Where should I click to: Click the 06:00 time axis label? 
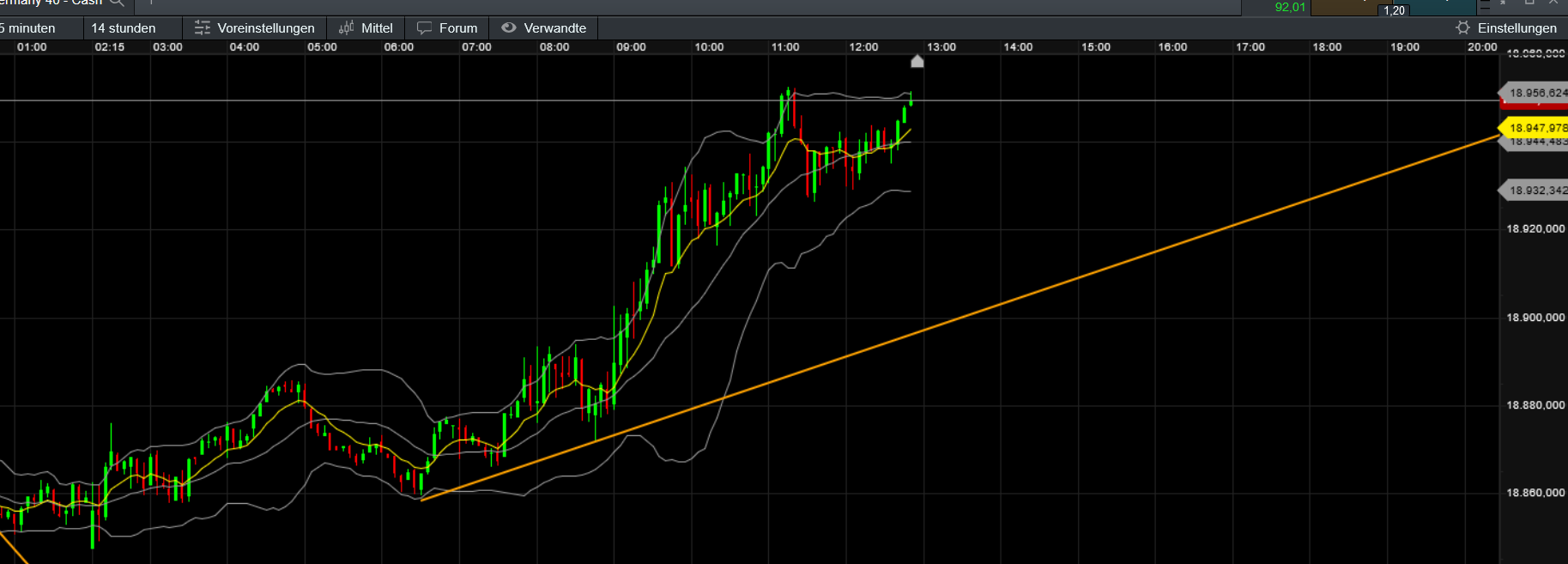399,47
